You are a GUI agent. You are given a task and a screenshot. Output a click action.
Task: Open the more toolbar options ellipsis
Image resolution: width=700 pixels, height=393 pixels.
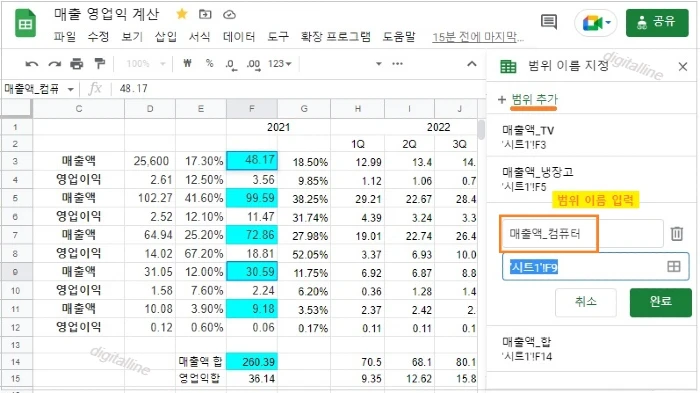click(397, 64)
